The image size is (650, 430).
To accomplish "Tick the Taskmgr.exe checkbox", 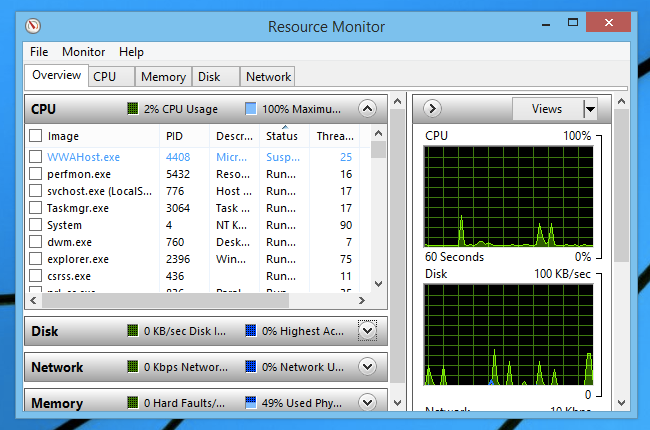I will (36, 208).
